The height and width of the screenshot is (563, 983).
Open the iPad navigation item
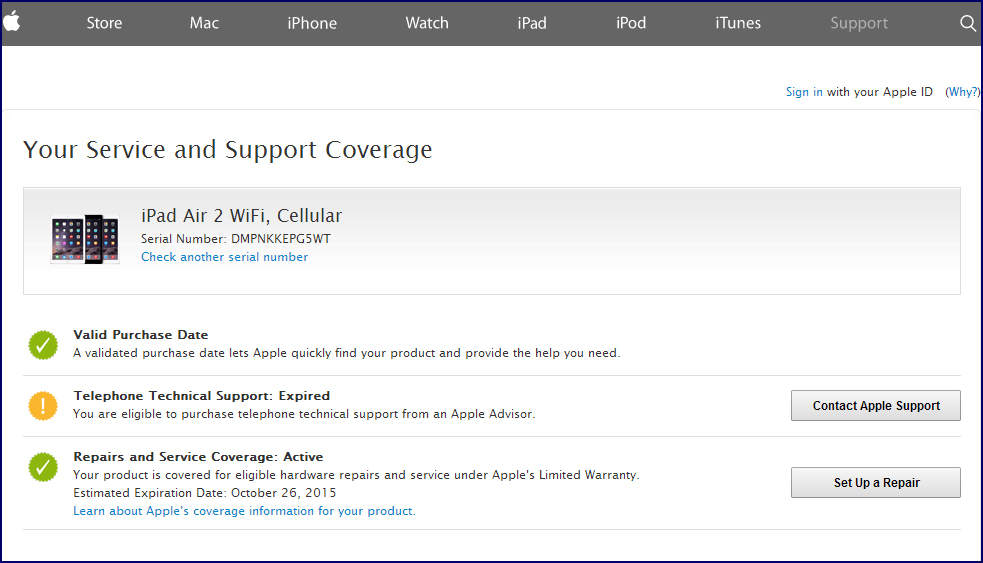(x=532, y=23)
